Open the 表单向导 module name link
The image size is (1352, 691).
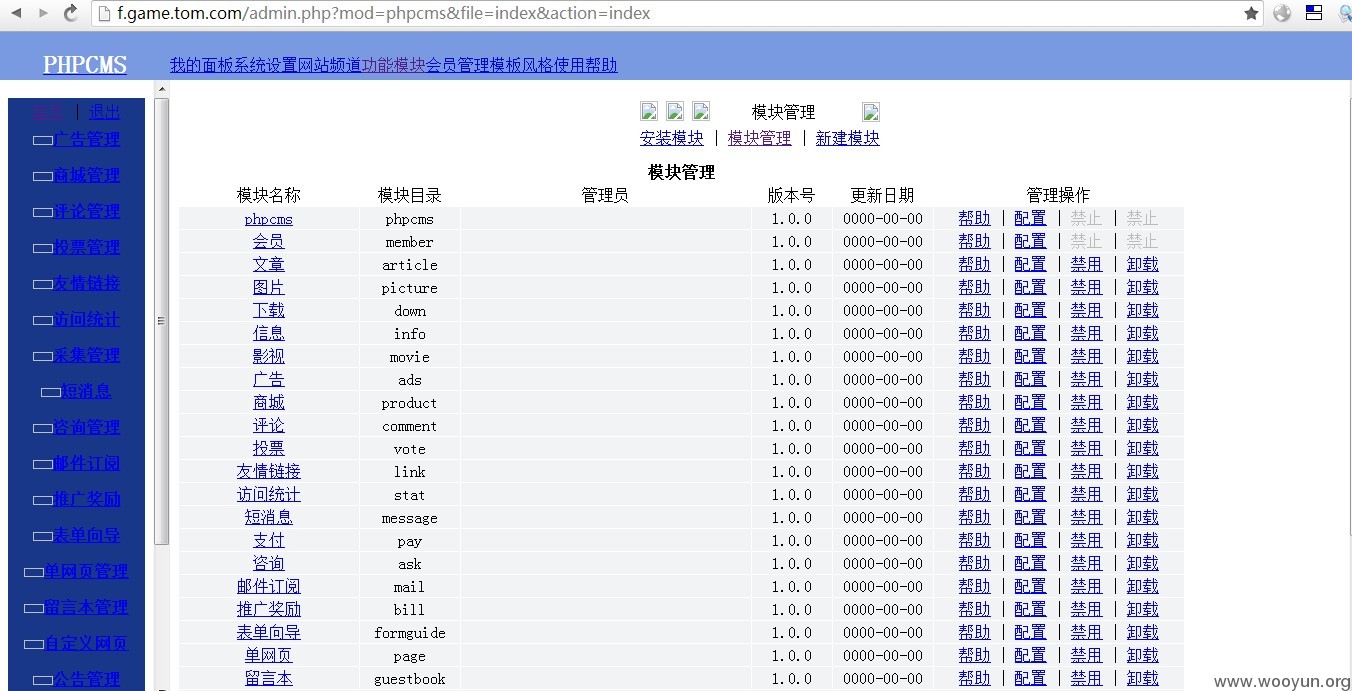click(x=269, y=632)
